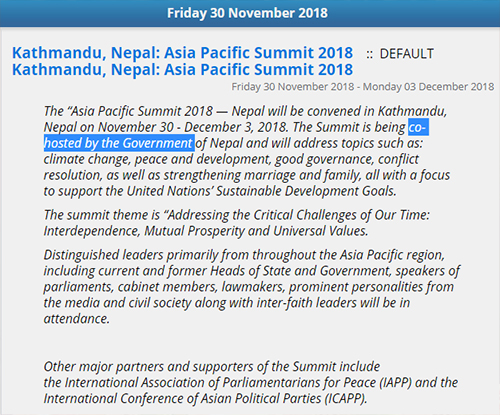Open the top-line "Kathmandu, Nepal: Asia Pacific Summit 2018" link
The image size is (500, 415).
182,53
